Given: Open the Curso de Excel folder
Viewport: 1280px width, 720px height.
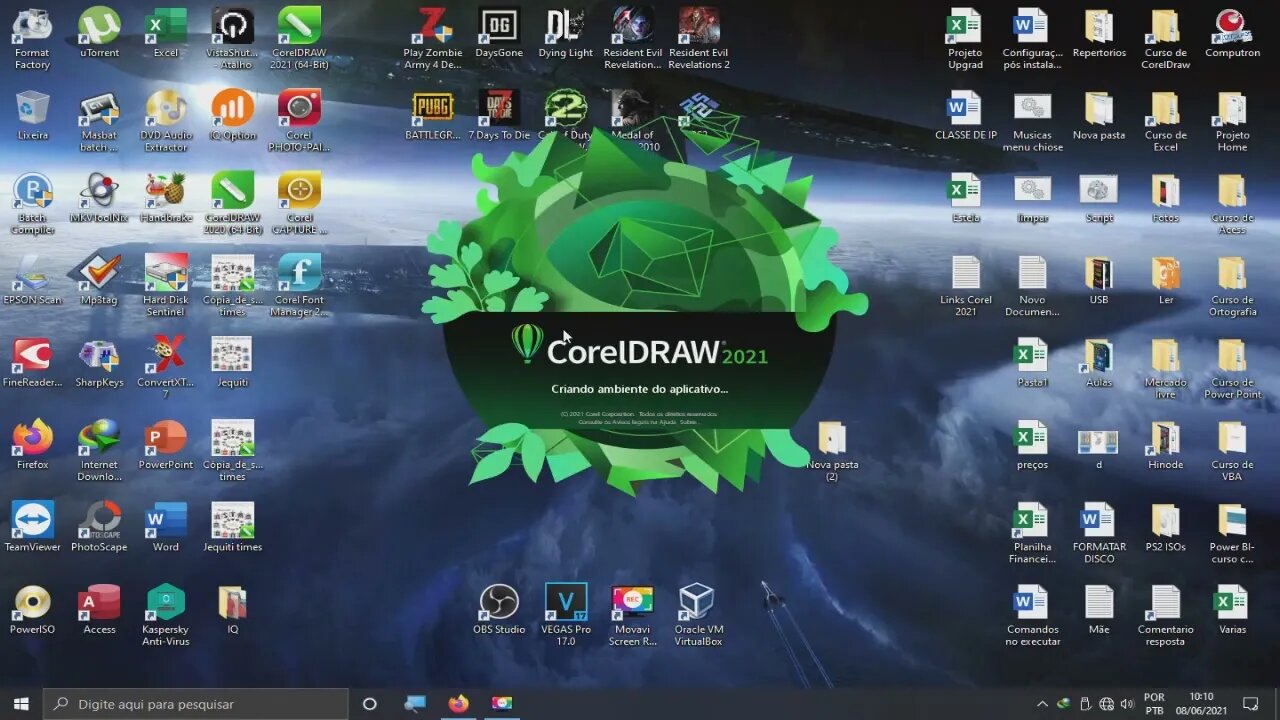Looking at the screenshot, I should click(1166, 121).
